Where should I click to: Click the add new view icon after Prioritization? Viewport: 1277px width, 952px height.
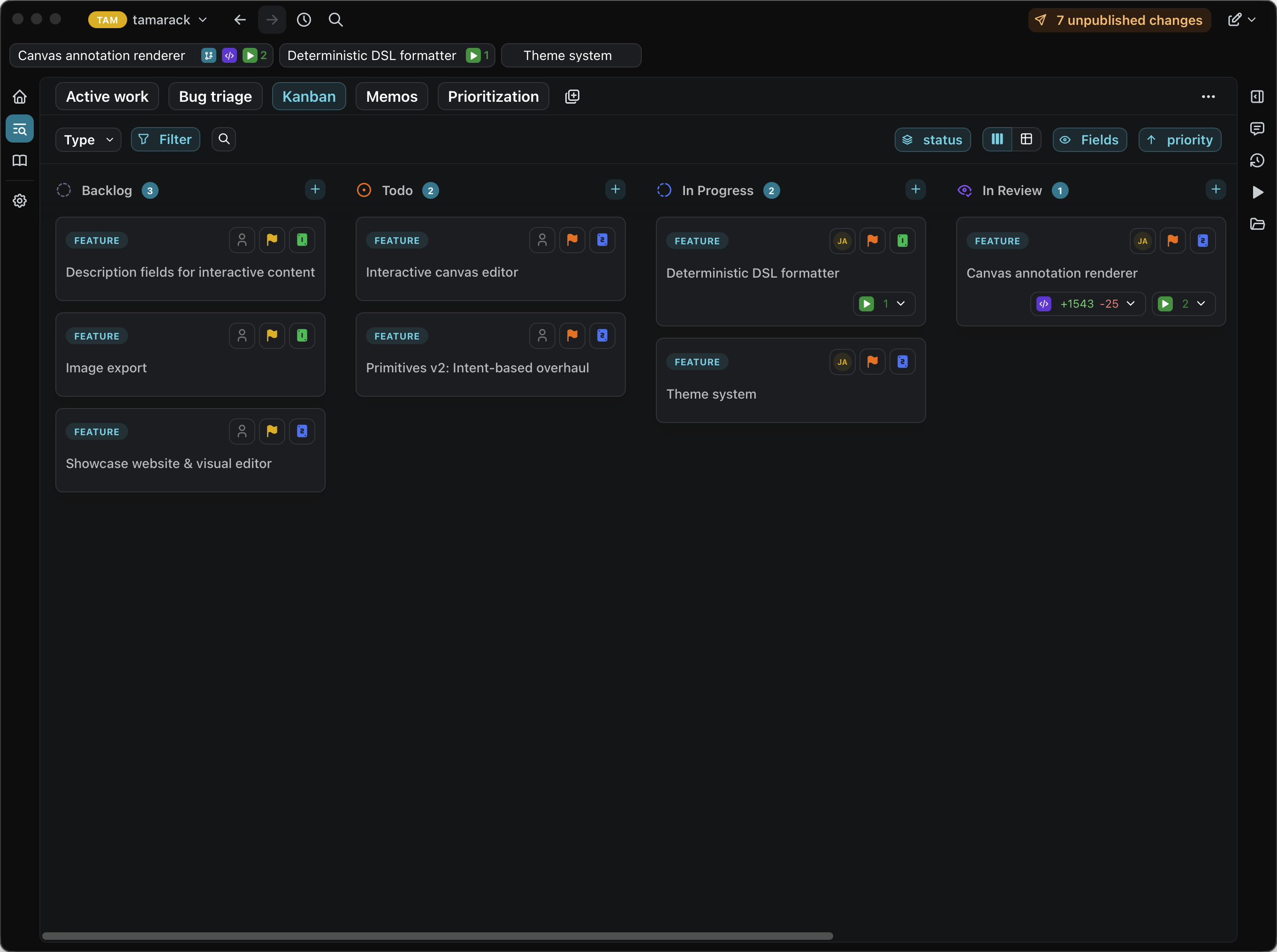tap(572, 96)
